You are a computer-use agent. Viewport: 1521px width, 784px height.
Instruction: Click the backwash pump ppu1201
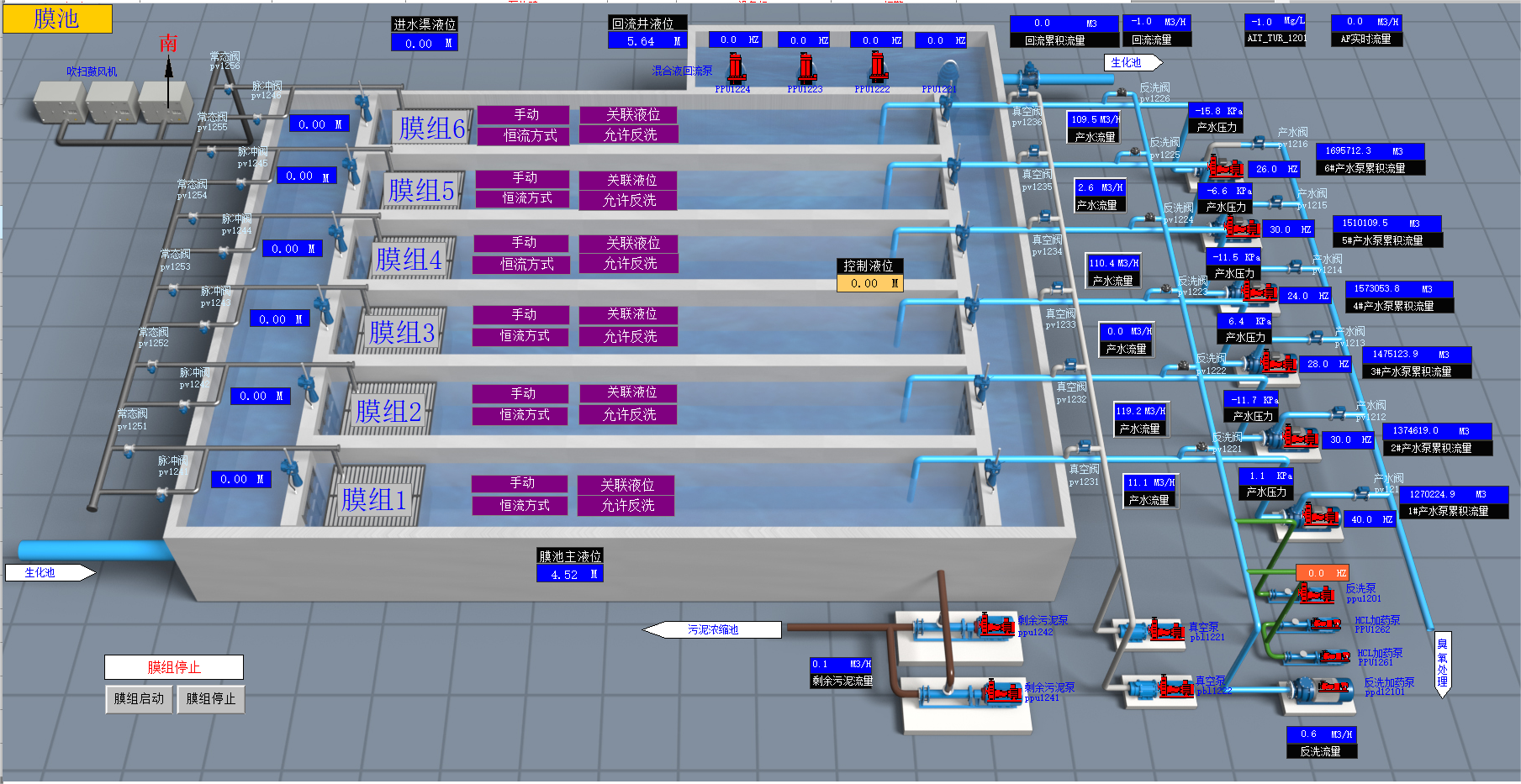click(x=1314, y=595)
